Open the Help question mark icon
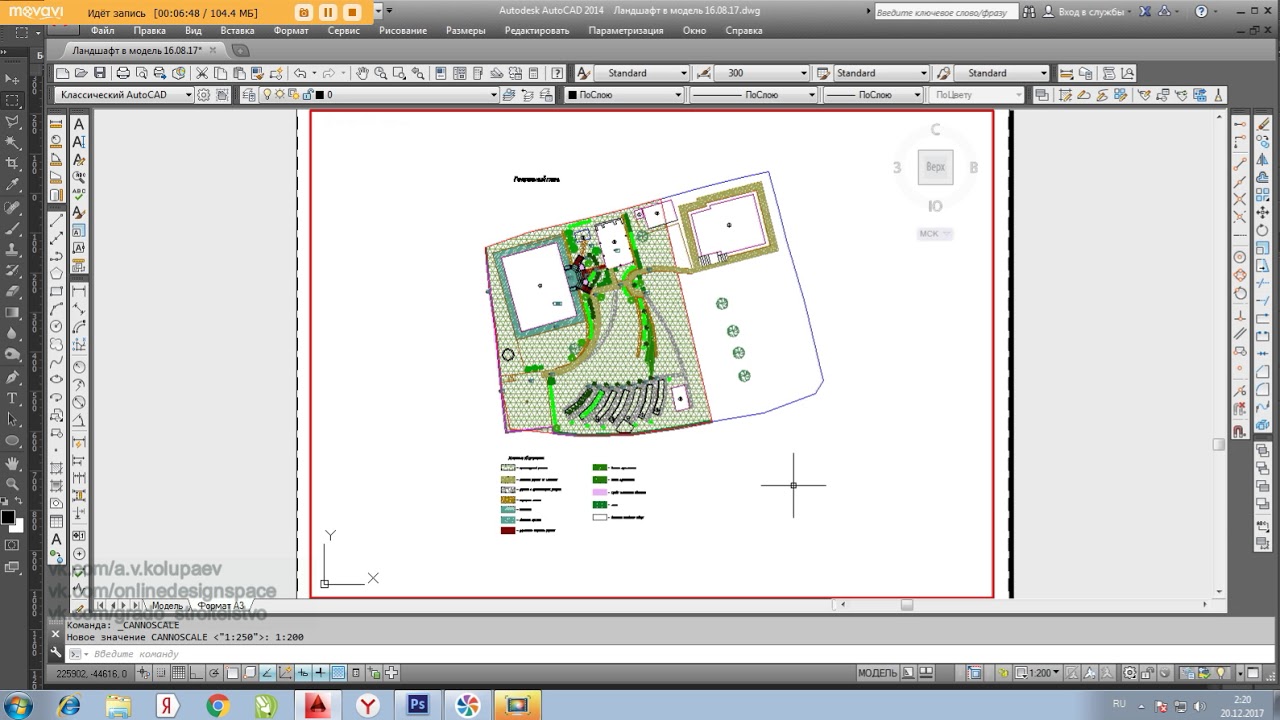Screen dimensions: 1280x720 pos(557,73)
